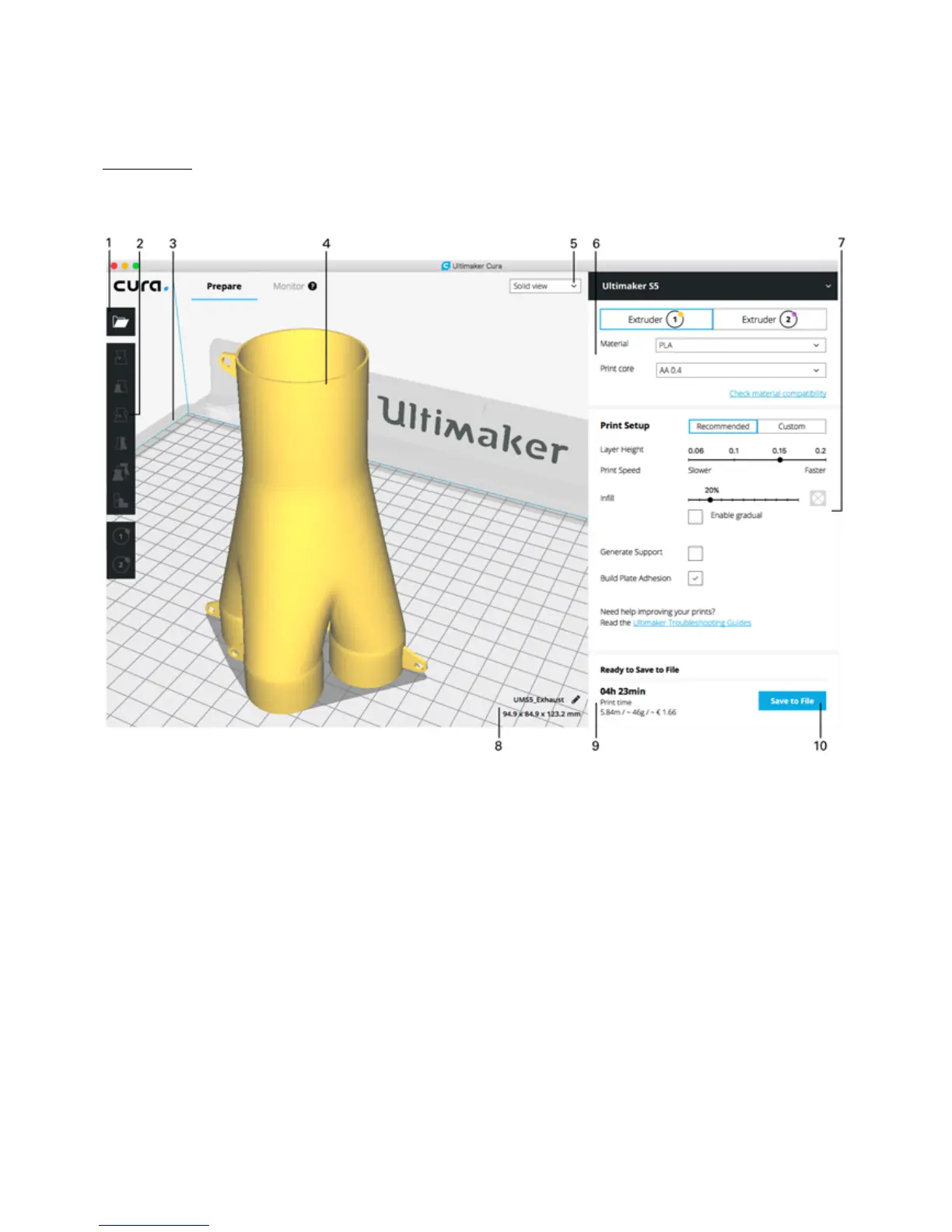Click the Print Setup heading

[625, 425]
